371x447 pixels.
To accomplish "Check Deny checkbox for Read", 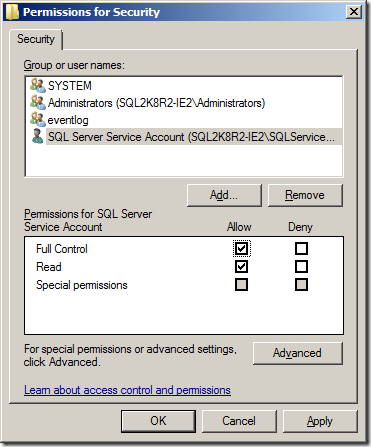I will (301, 266).
